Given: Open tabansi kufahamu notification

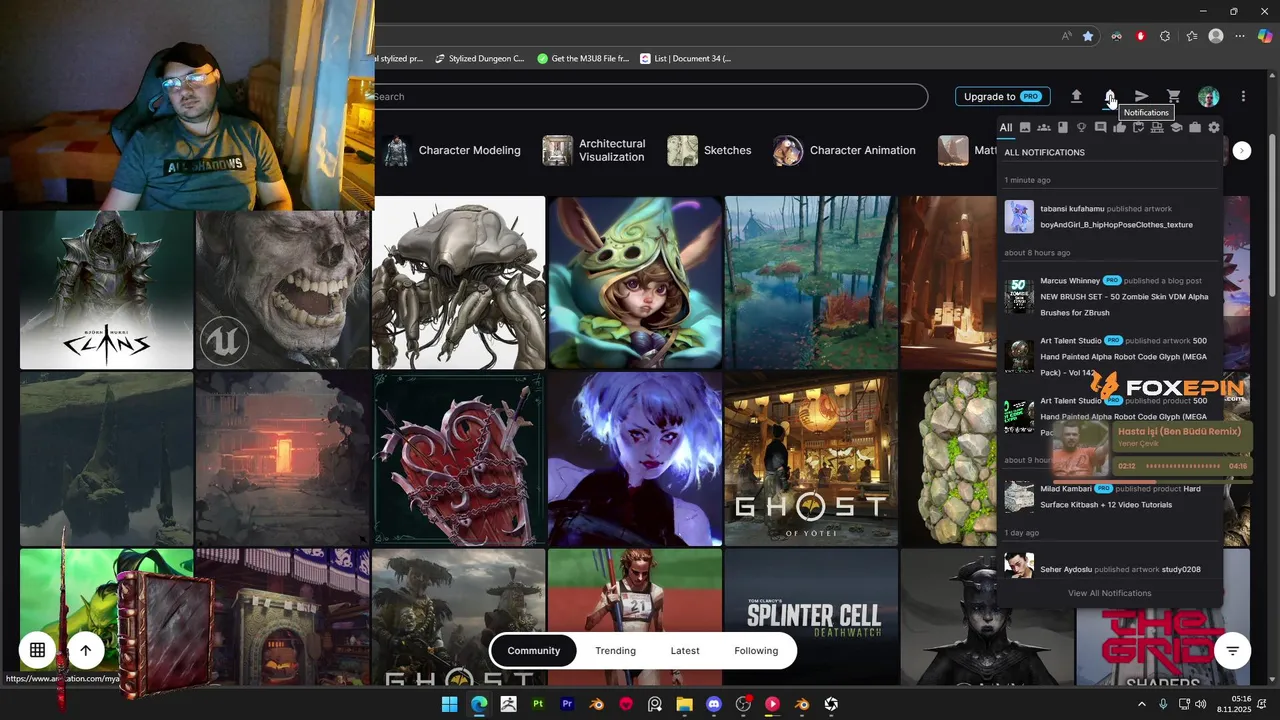Looking at the screenshot, I should (1109, 217).
